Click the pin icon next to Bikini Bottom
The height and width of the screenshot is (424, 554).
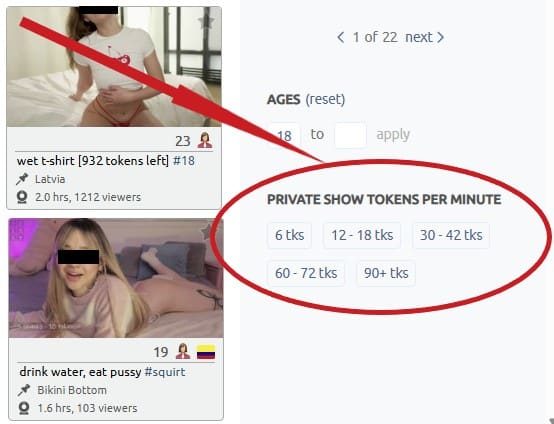coord(24,390)
